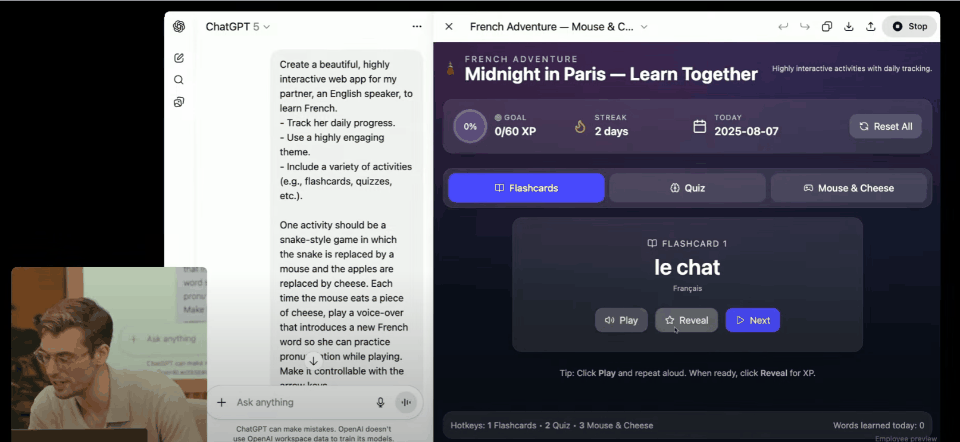Screen dimensions: 960x442
Task: Open the ChatGPT 5 model dropdown
Action: (x=238, y=27)
